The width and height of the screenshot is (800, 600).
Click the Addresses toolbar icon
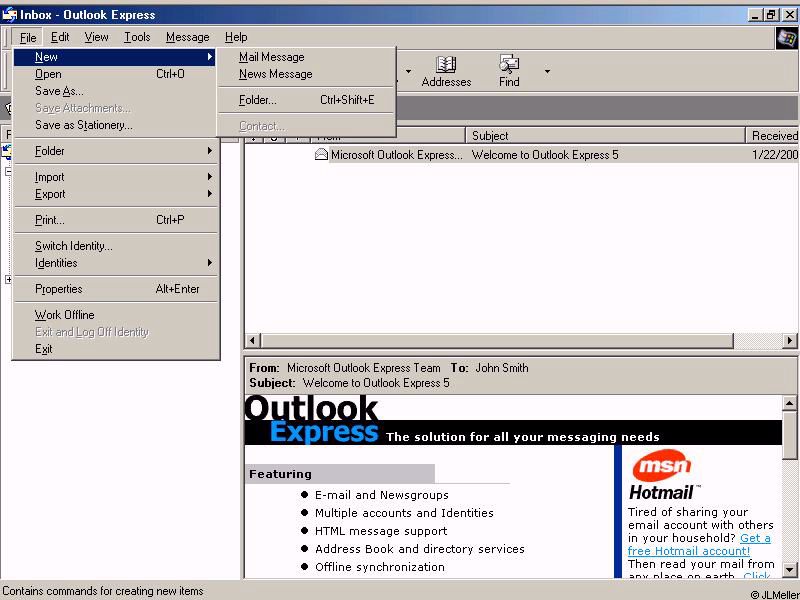(446, 65)
